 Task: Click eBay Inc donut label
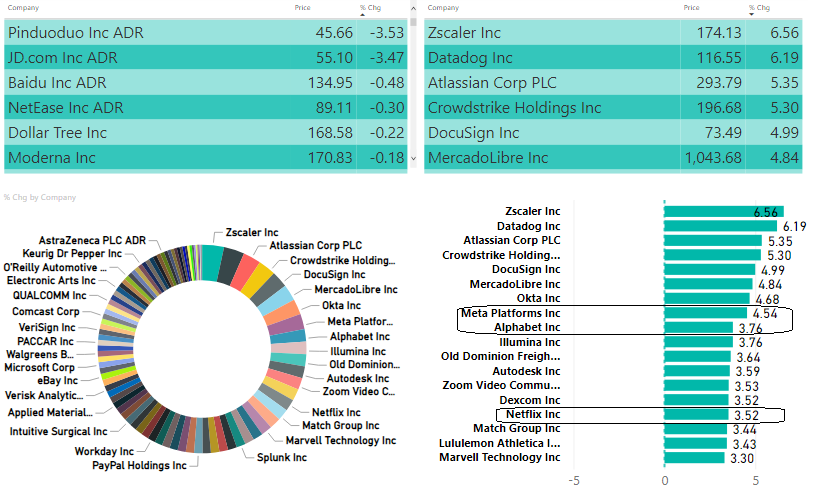tap(58, 381)
